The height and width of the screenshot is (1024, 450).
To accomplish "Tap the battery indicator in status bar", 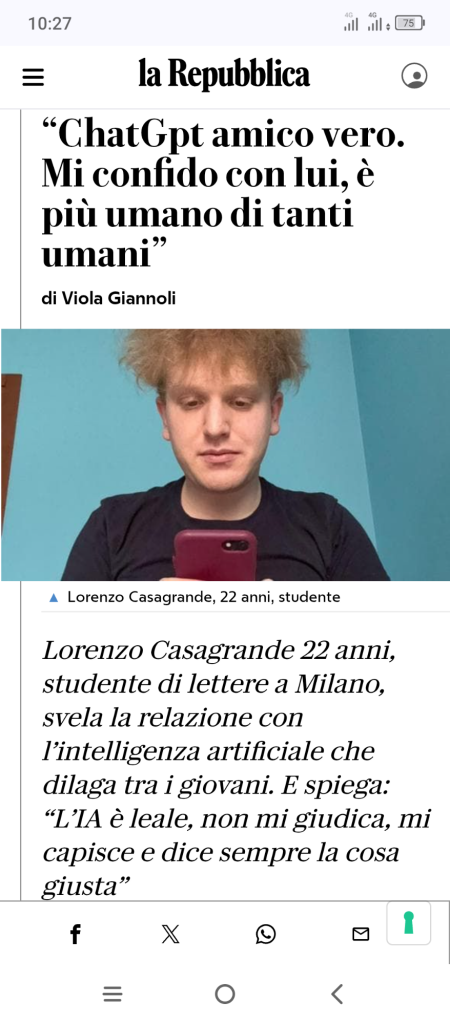I will click(x=410, y=24).
